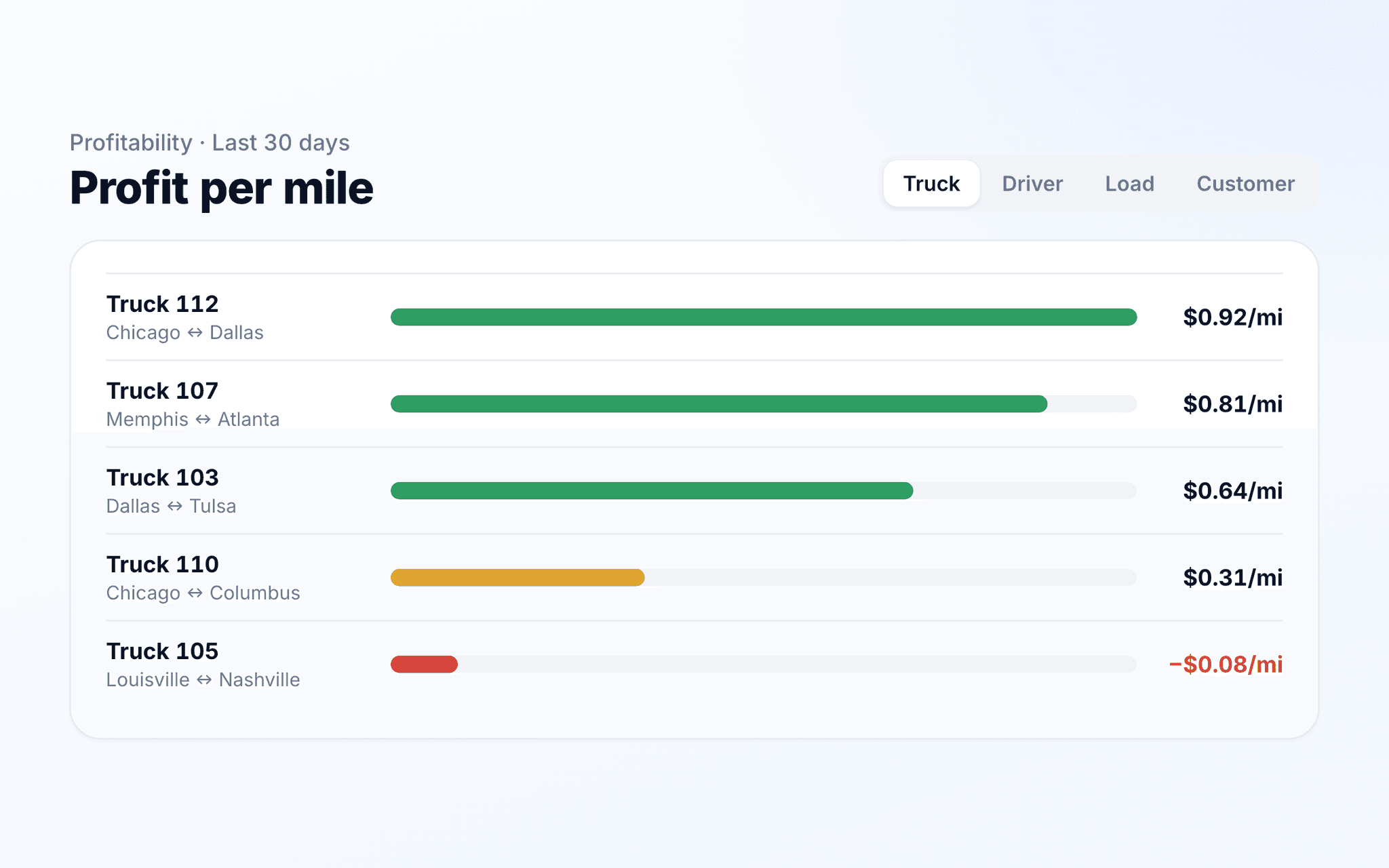Click the green progress bar for Truck 112
Viewport: 1389px width, 868px height.
764,317
